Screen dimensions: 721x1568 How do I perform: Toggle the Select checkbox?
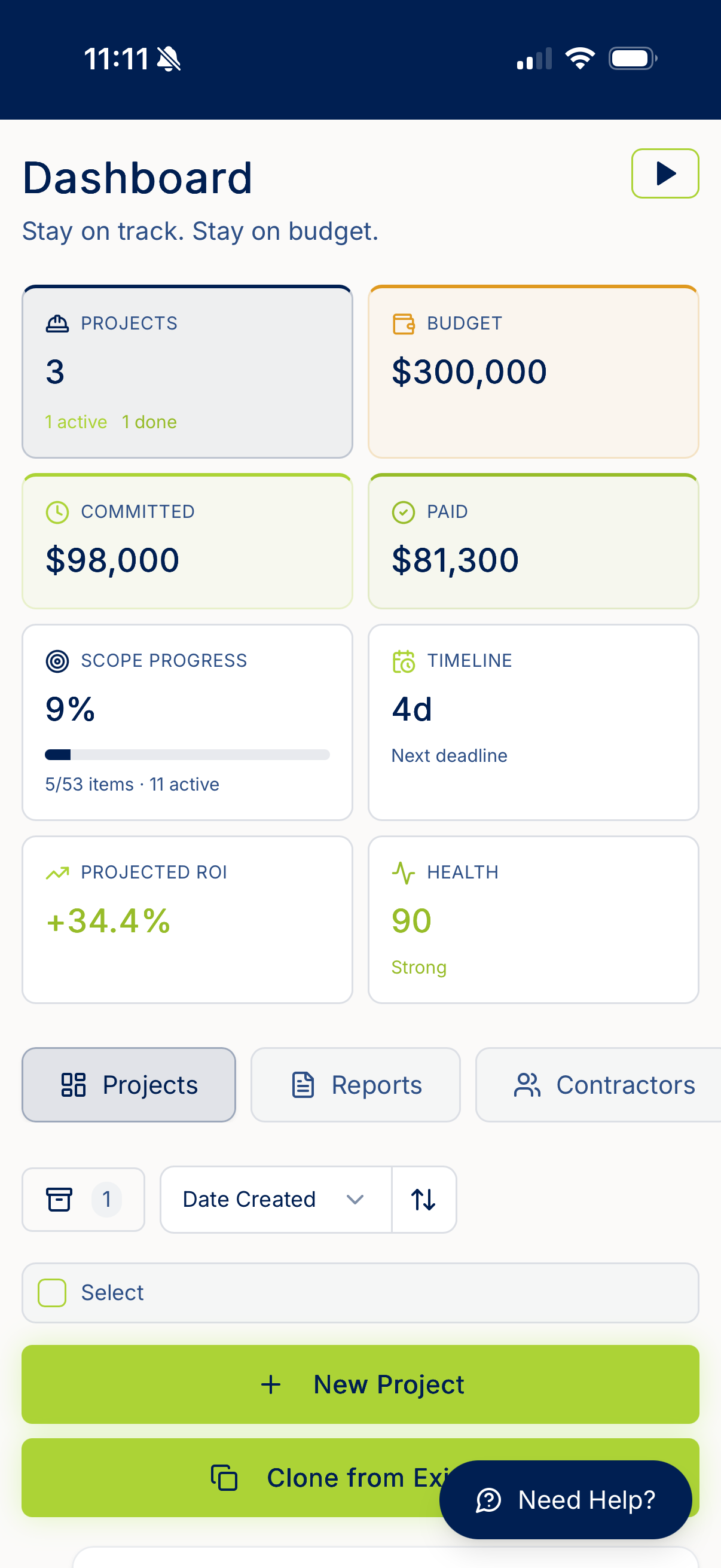(x=53, y=1292)
